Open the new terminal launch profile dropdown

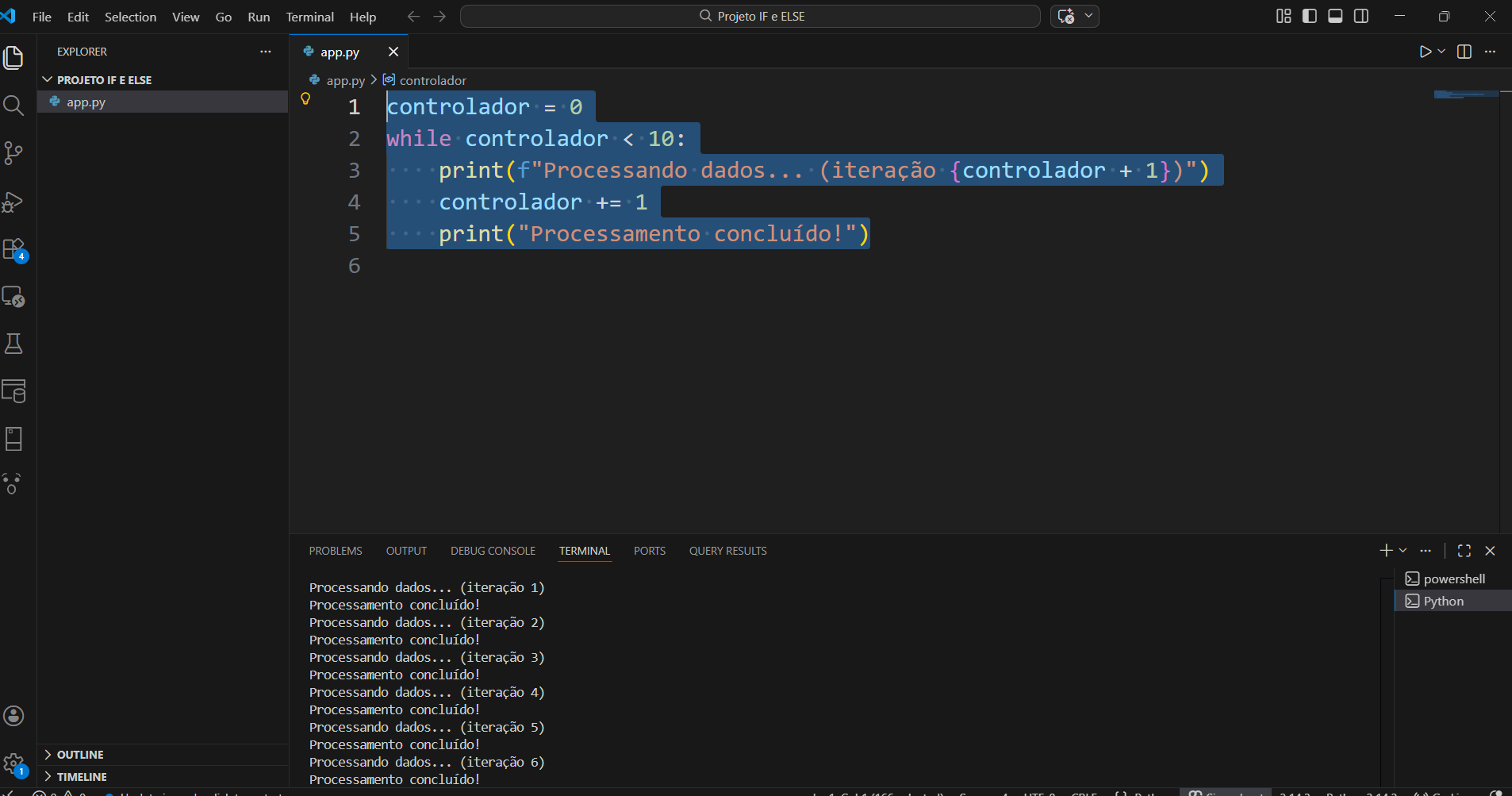[x=1403, y=551]
